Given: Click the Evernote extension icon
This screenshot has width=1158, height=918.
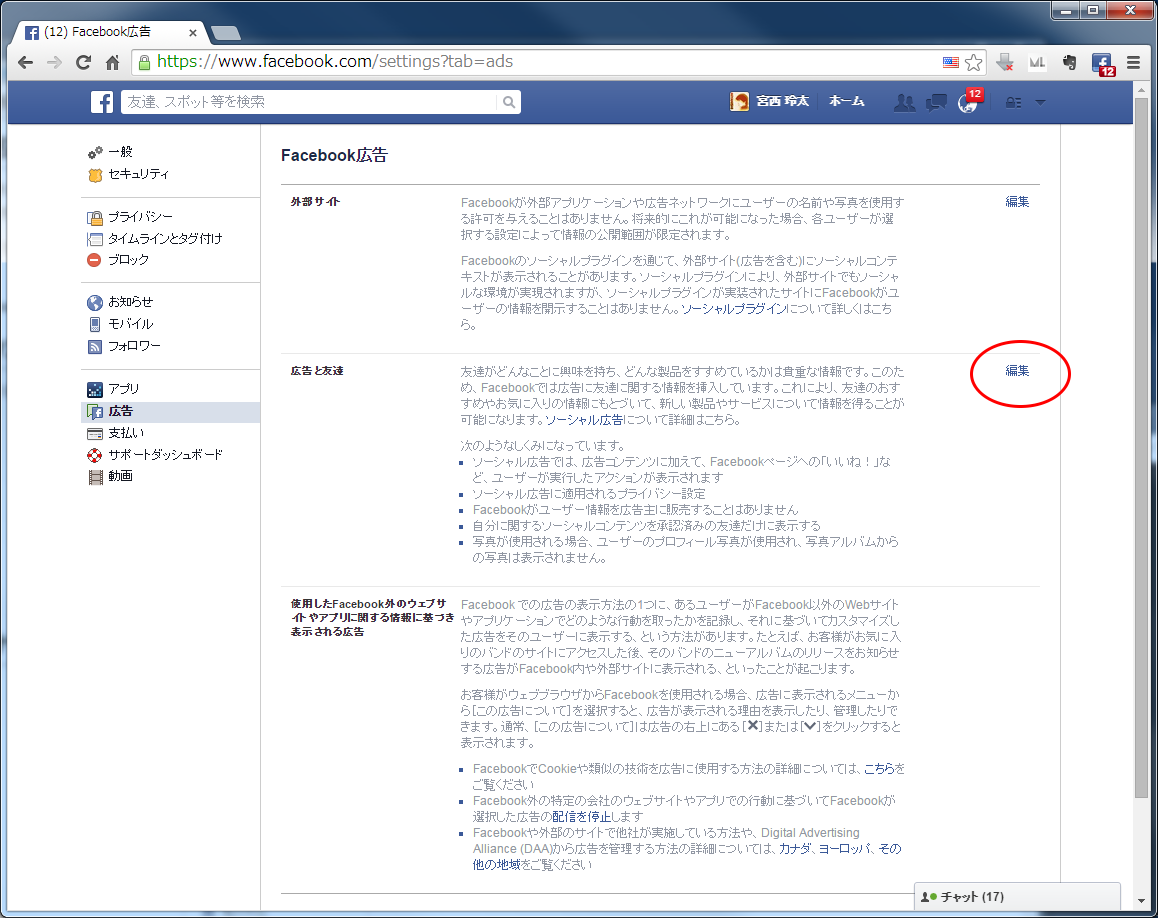Looking at the screenshot, I should pos(1069,62).
